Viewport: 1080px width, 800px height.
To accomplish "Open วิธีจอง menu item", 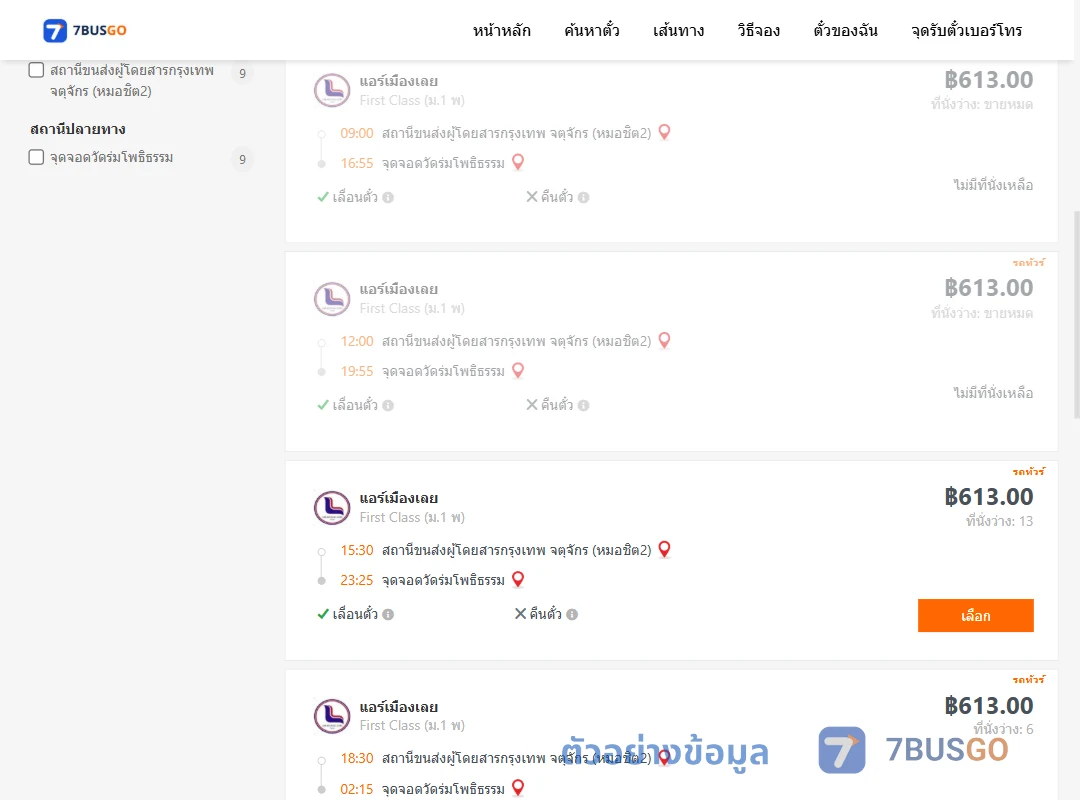I will tap(758, 30).
